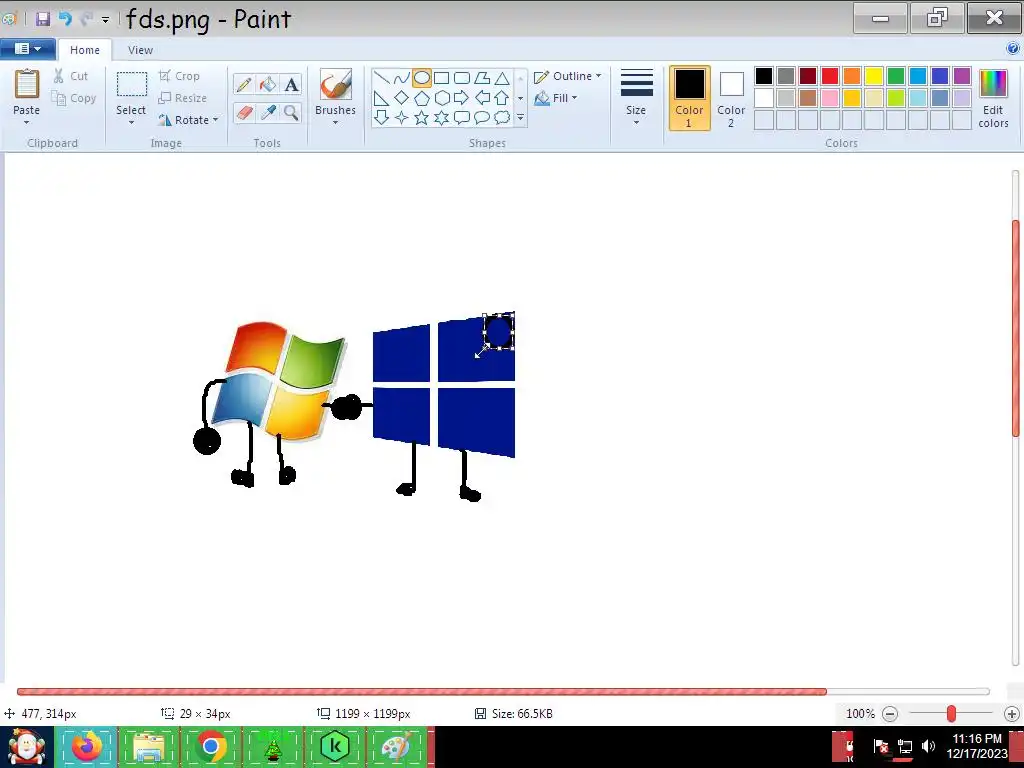The width and height of the screenshot is (1024, 768).
Task: Open the Paint Help question mark icon
Action: click(x=1013, y=48)
